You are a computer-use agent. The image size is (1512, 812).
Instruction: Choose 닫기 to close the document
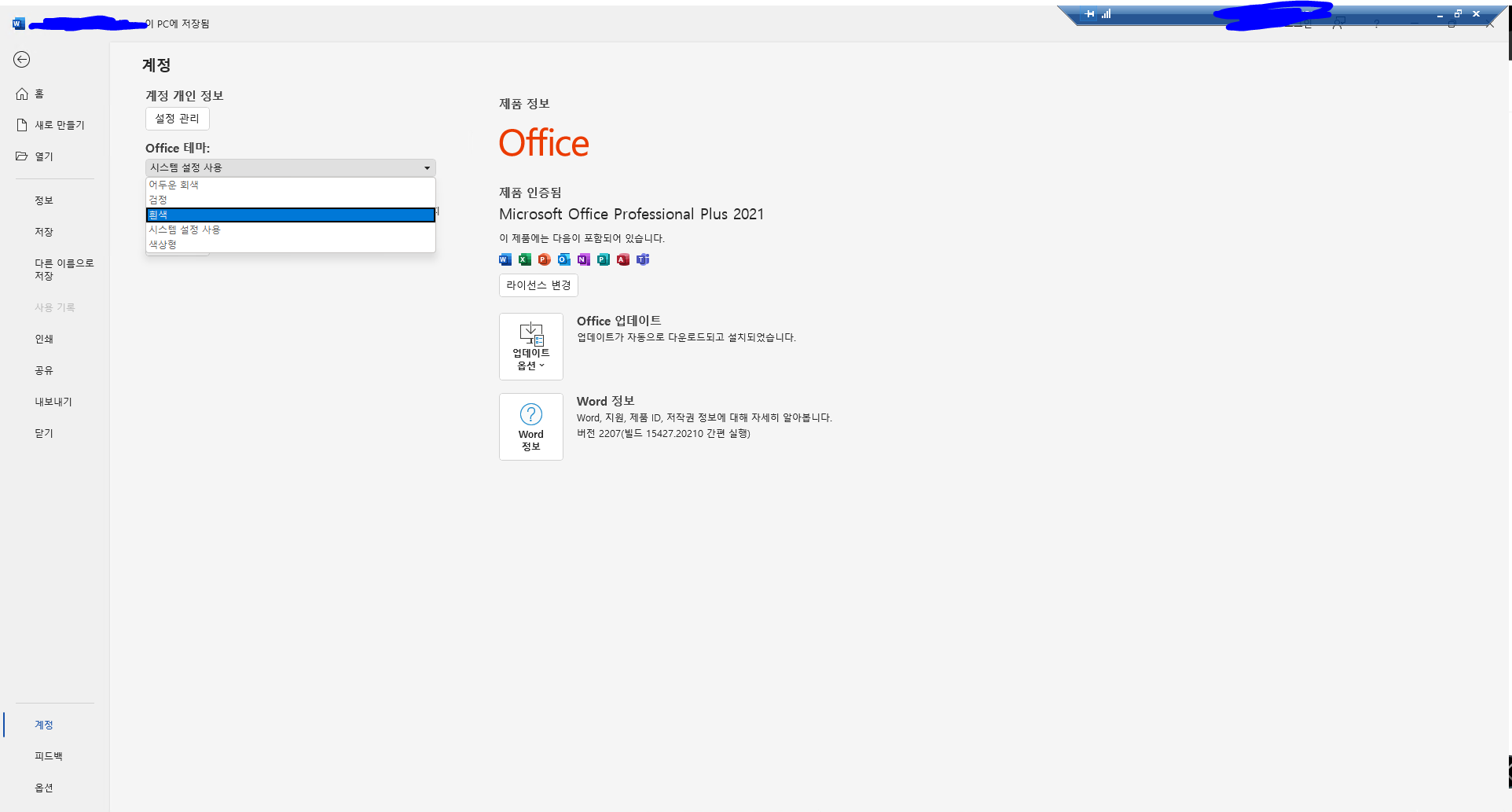pos(44,433)
